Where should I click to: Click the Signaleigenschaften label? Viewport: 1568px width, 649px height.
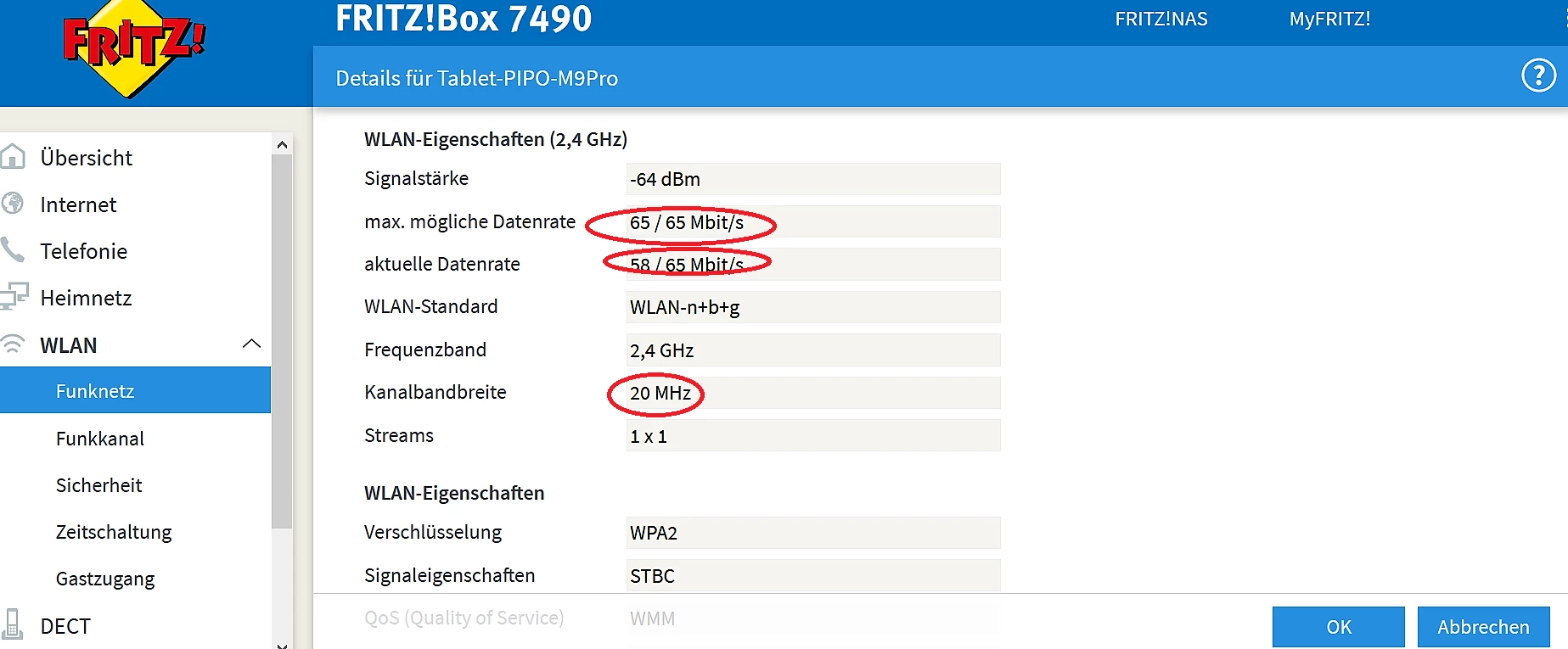[x=449, y=575]
